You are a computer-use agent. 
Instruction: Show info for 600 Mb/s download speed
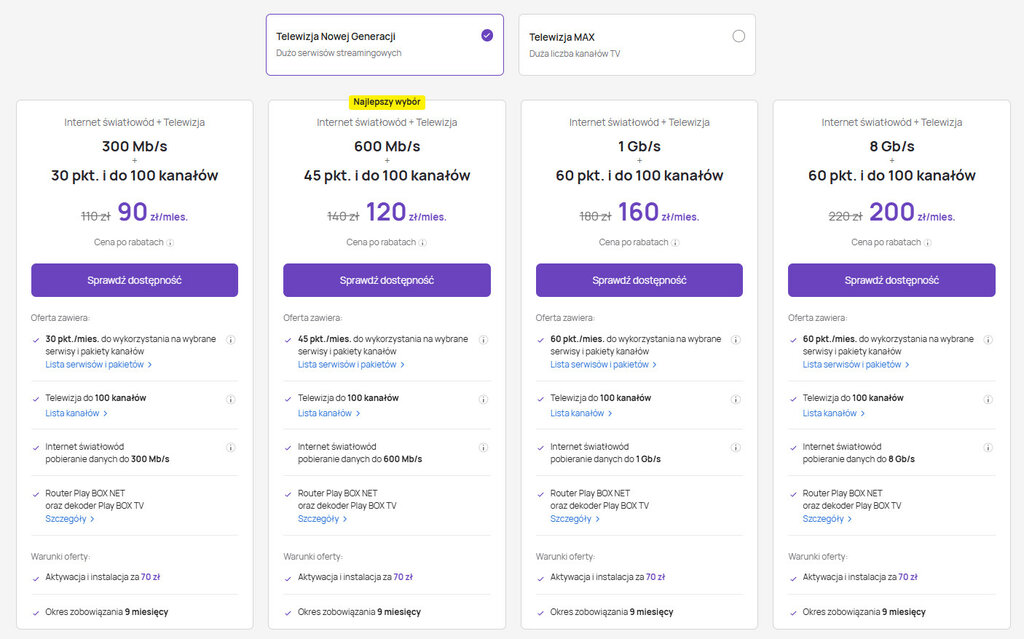(x=483, y=447)
